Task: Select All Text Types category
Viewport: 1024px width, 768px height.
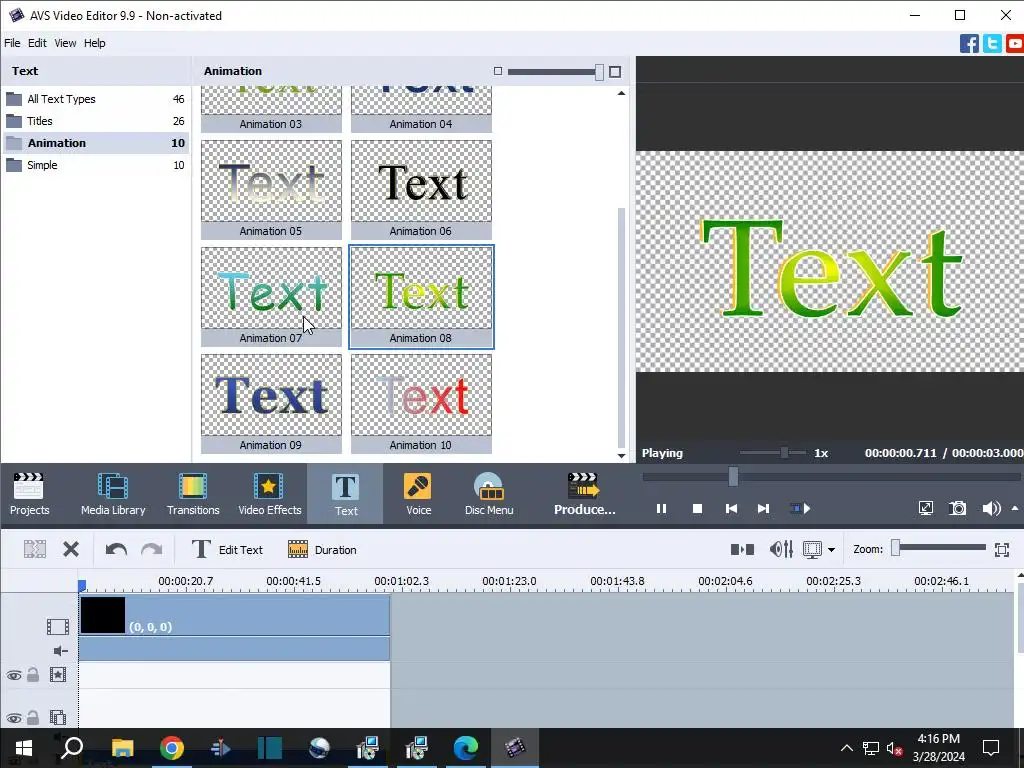Action: (x=95, y=99)
